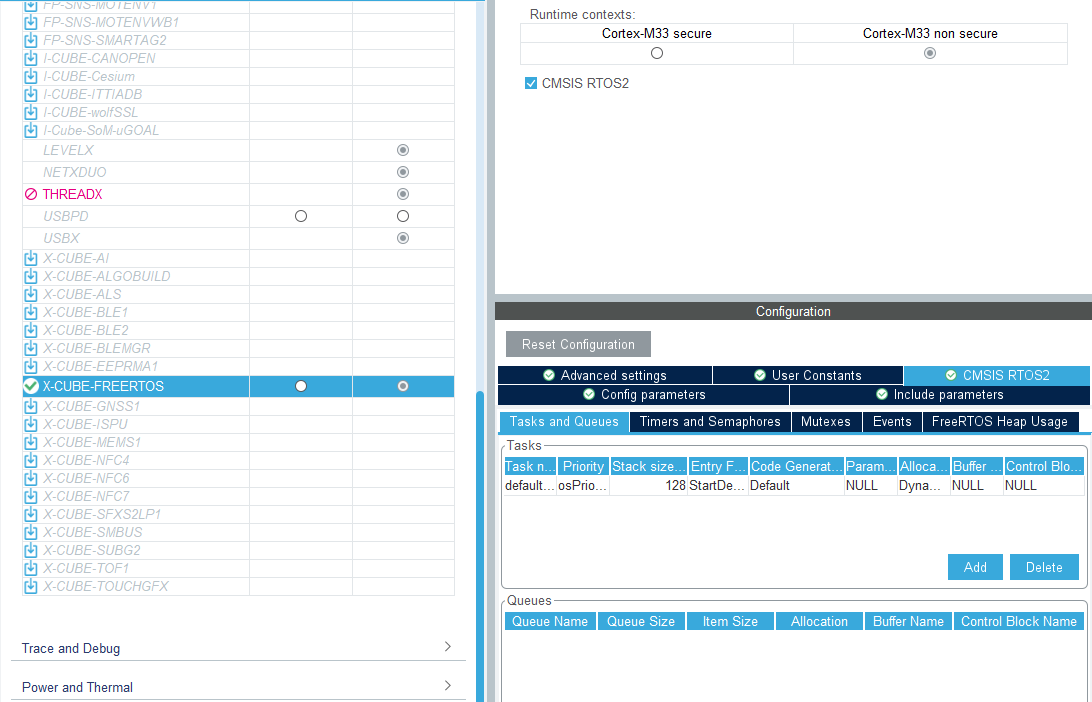Screen dimensions: 1092x702
Task: Click the download icon for FP-SNS-SMARTAG2
Action: click(30, 40)
